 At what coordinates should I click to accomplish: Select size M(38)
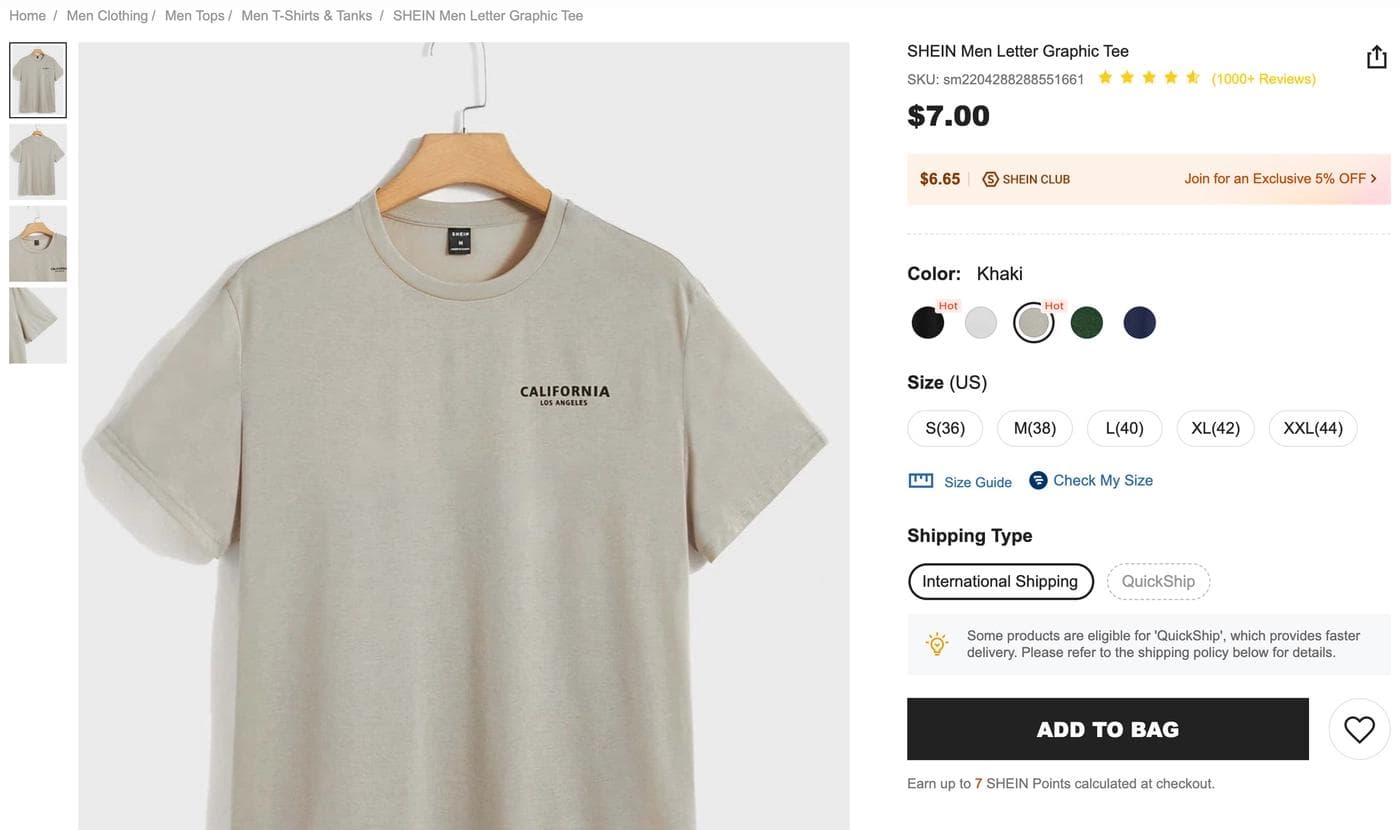tap(1034, 428)
